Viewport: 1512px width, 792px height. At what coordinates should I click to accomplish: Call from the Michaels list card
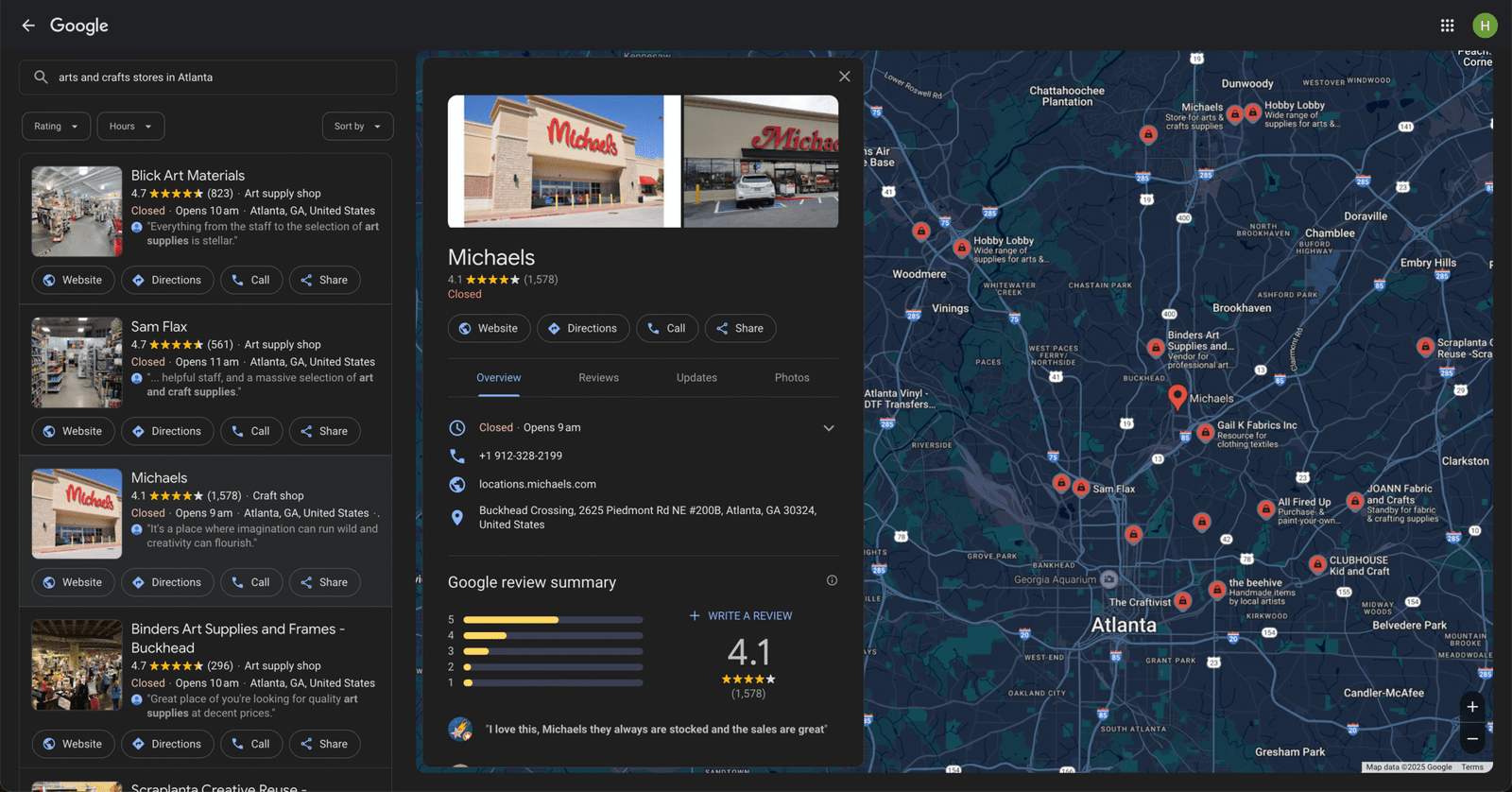(x=251, y=582)
